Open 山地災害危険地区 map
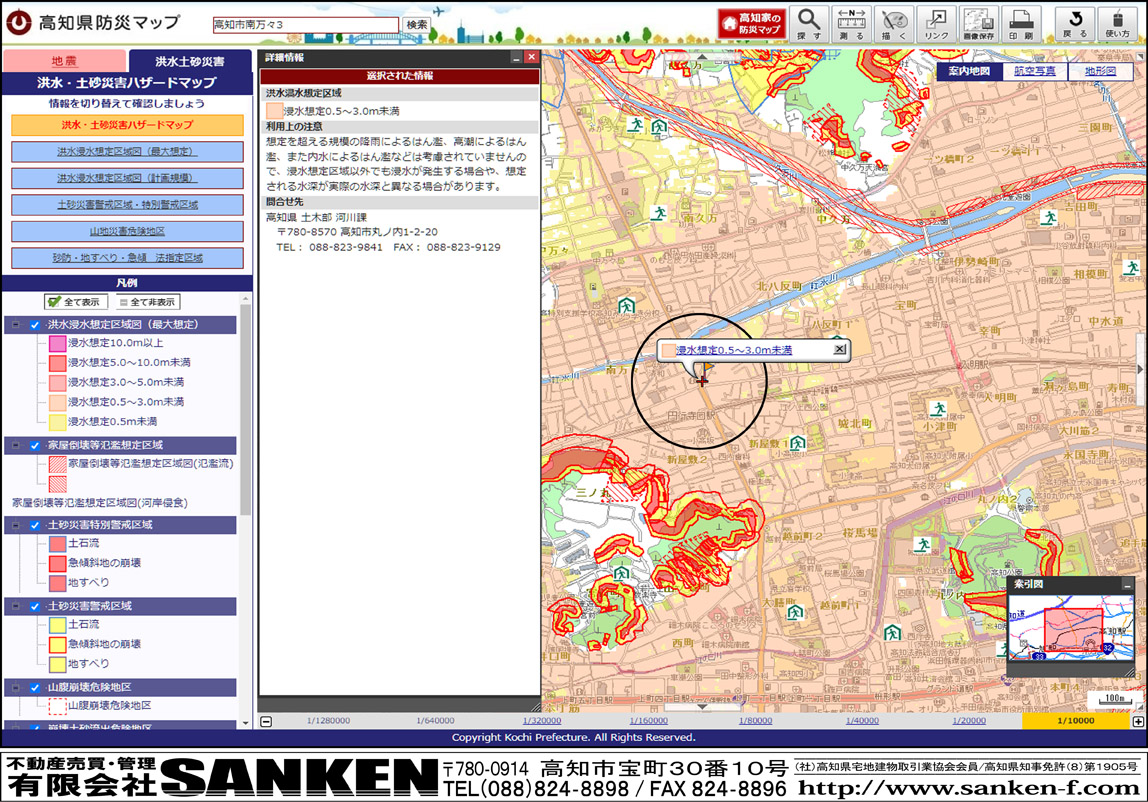Screen dimensions: 1148x802 click(127, 231)
